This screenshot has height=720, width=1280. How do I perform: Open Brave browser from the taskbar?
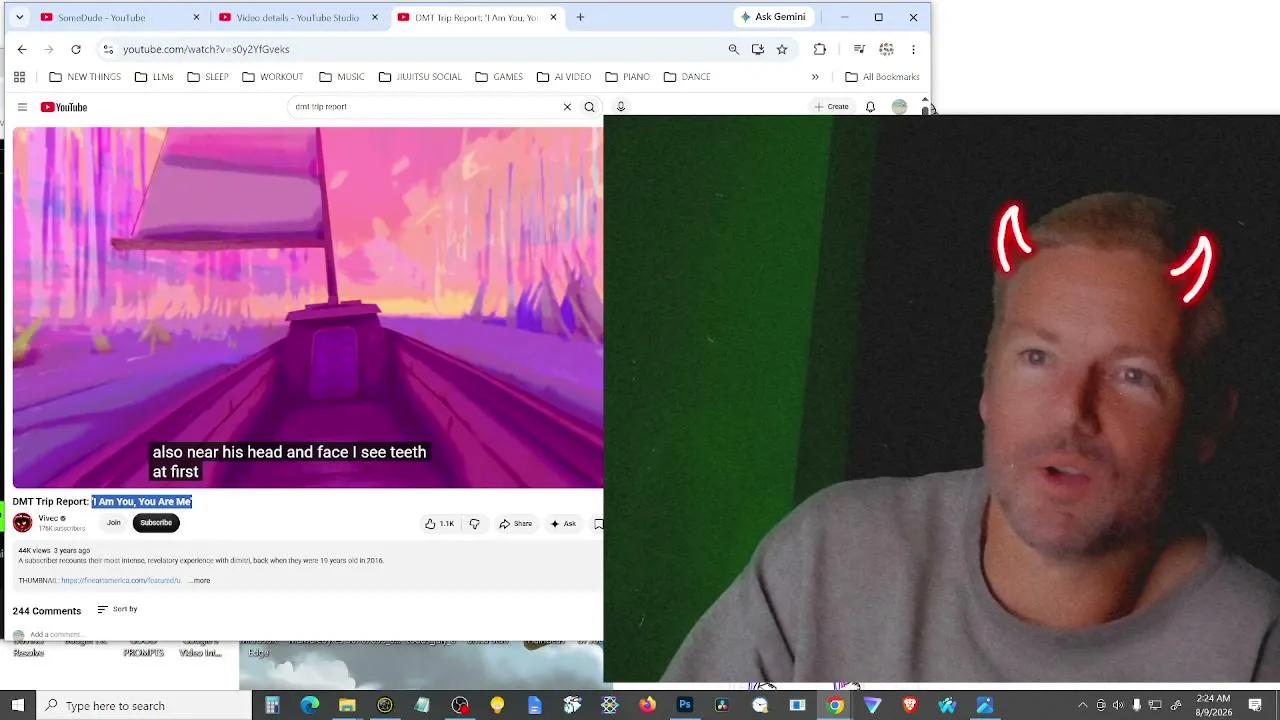(x=910, y=705)
